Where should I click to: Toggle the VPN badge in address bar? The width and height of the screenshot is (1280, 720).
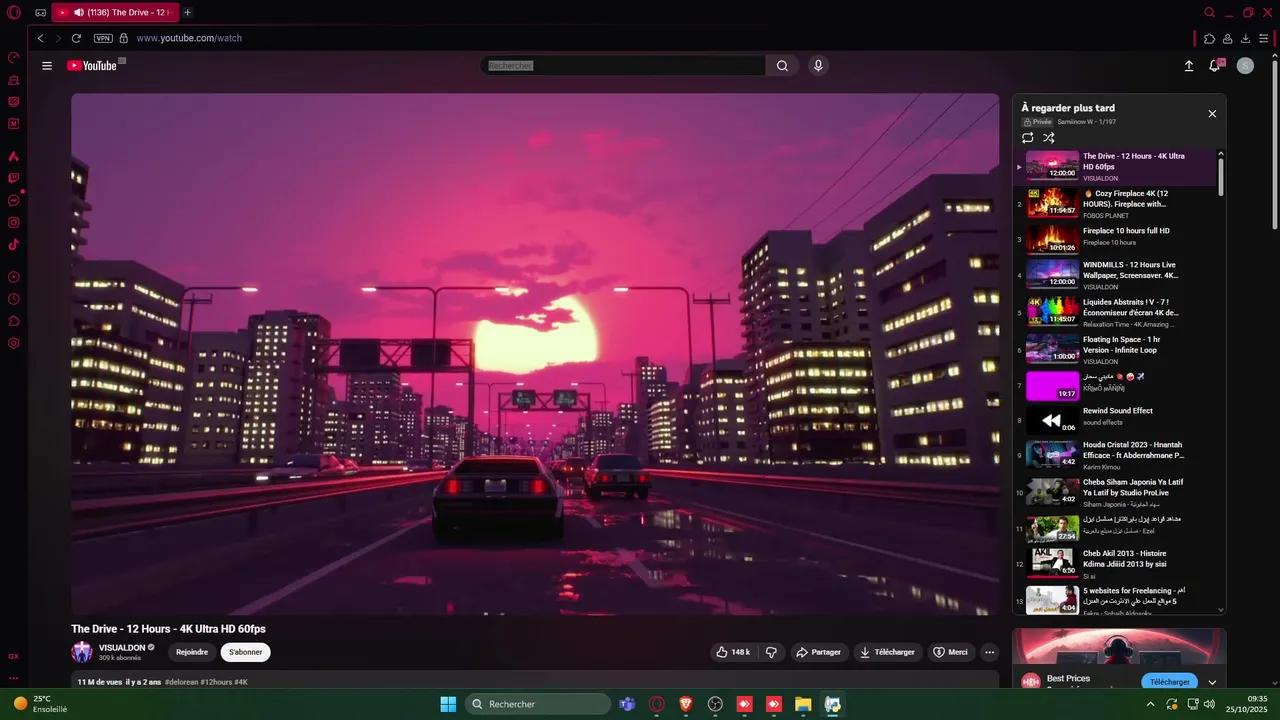point(103,38)
